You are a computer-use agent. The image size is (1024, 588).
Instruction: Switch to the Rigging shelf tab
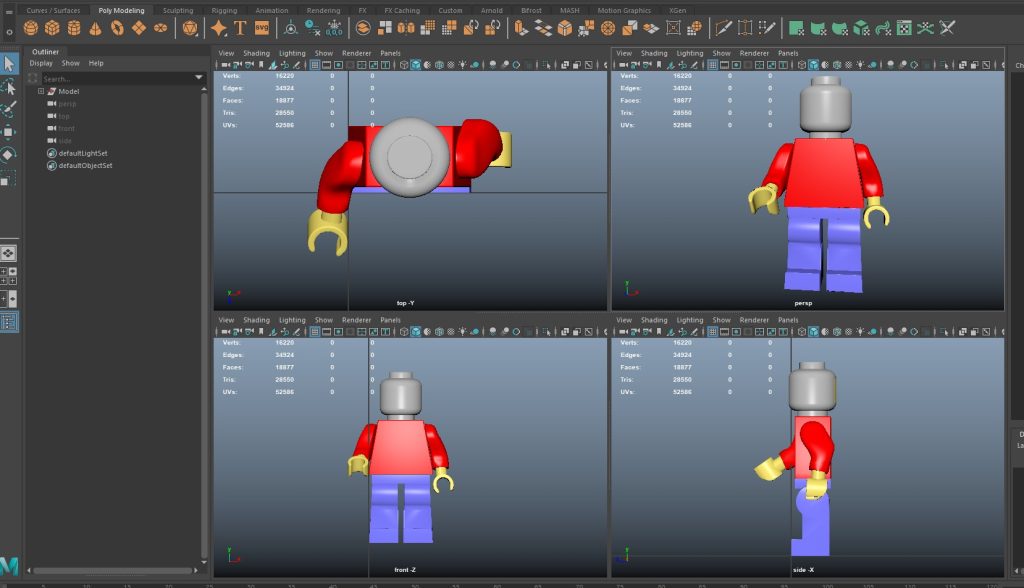click(x=224, y=10)
